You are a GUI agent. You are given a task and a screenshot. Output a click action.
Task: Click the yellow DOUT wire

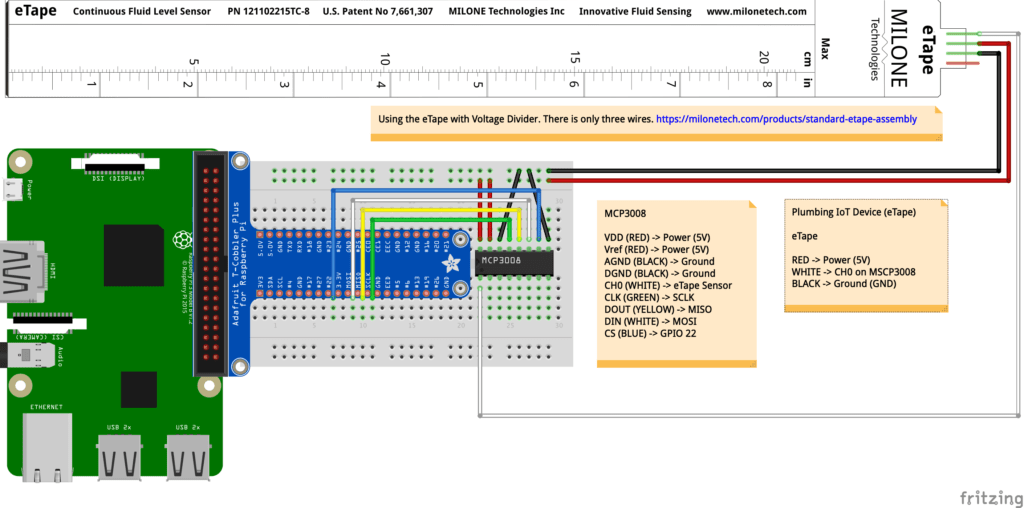(442, 210)
